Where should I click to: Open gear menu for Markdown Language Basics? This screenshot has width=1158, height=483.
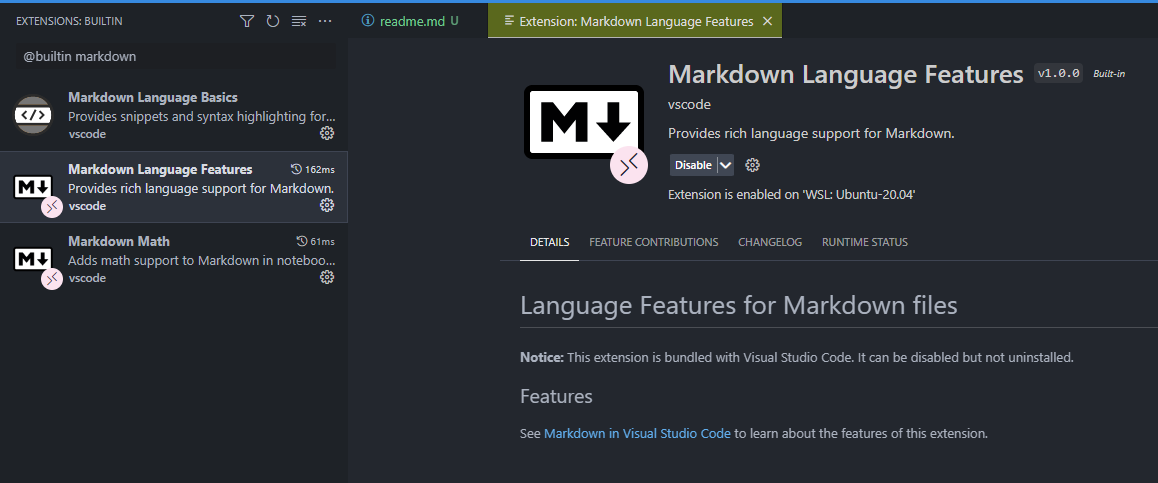coord(326,133)
